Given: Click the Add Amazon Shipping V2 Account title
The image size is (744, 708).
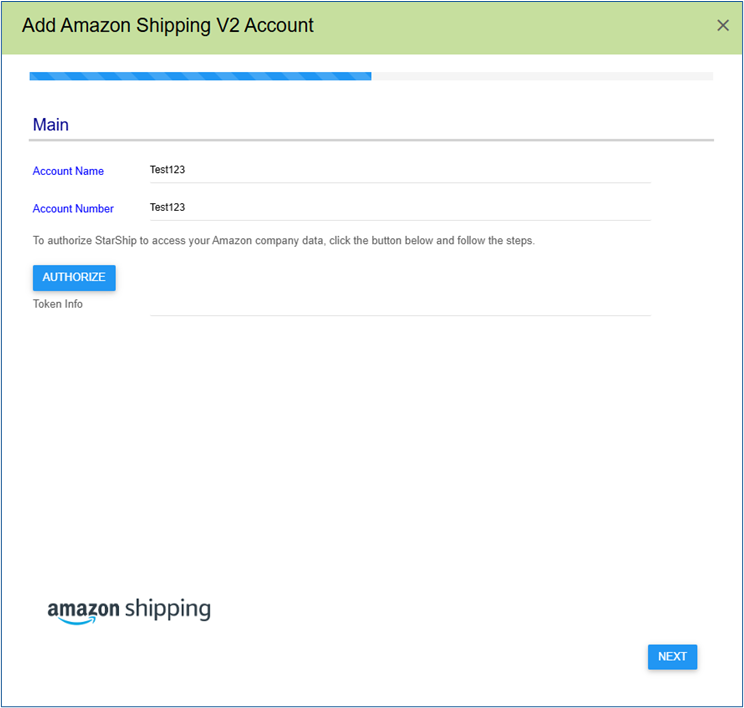Looking at the screenshot, I should pyautogui.click(x=167, y=26).
